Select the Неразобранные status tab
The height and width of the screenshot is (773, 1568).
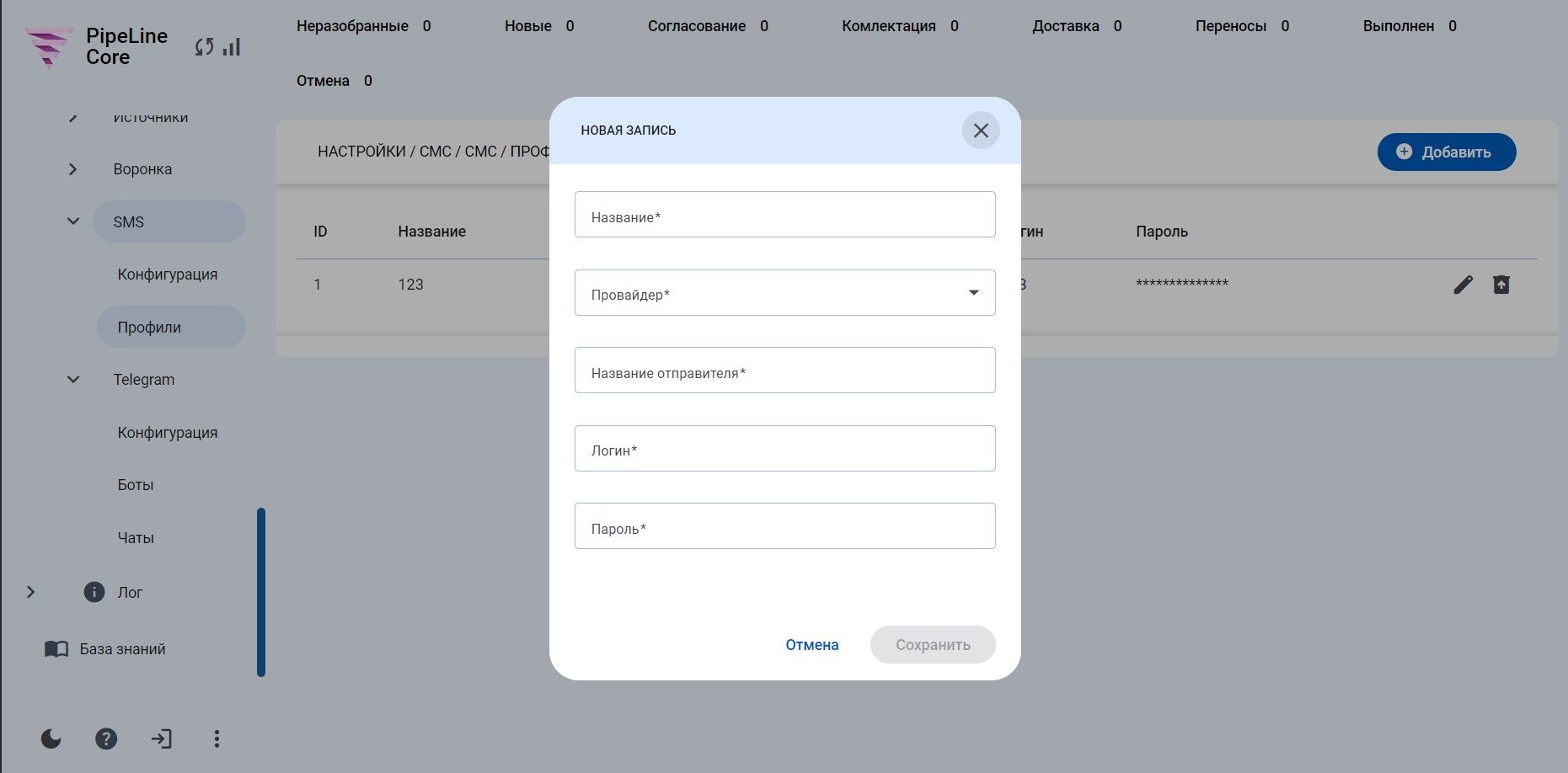[363, 26]
